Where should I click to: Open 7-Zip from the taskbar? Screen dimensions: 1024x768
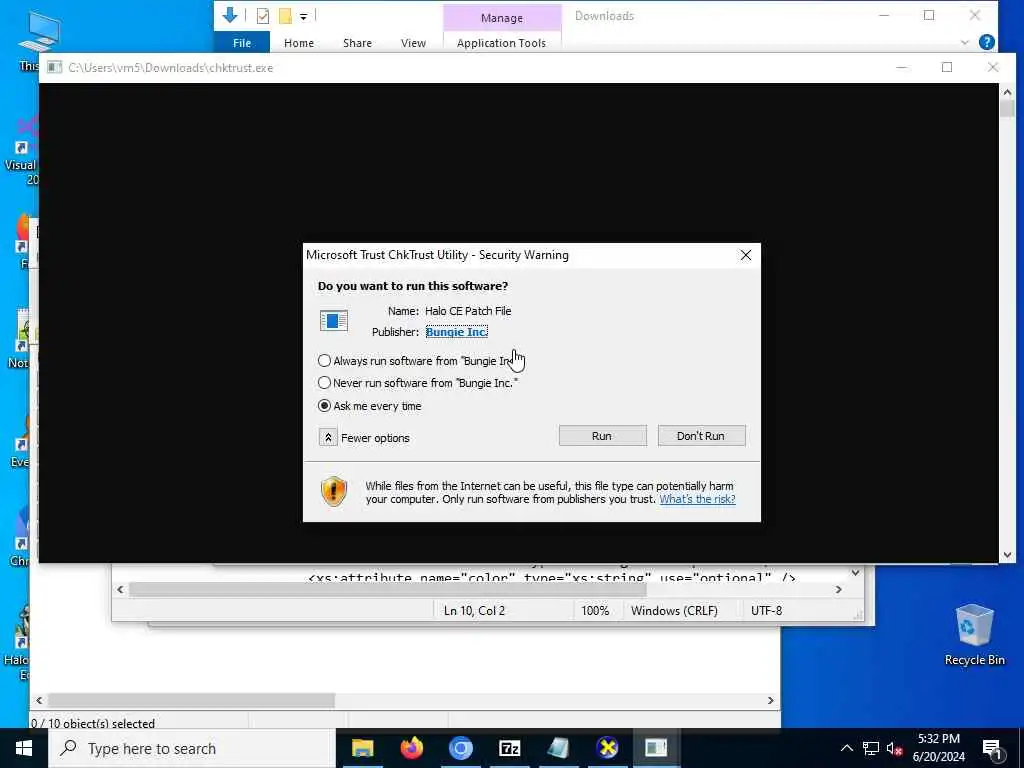pyautogui.click(x=509, y=748)
